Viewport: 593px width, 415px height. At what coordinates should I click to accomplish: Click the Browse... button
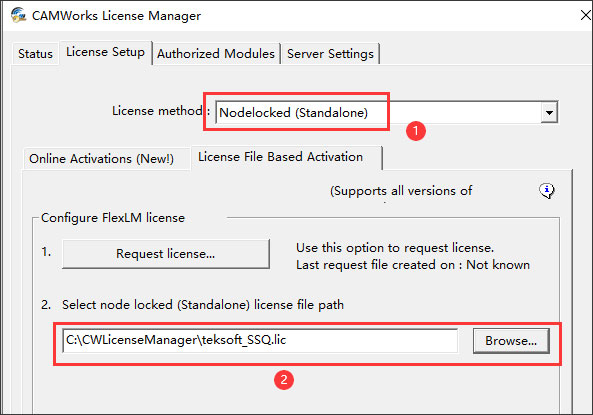pos(511,341)
